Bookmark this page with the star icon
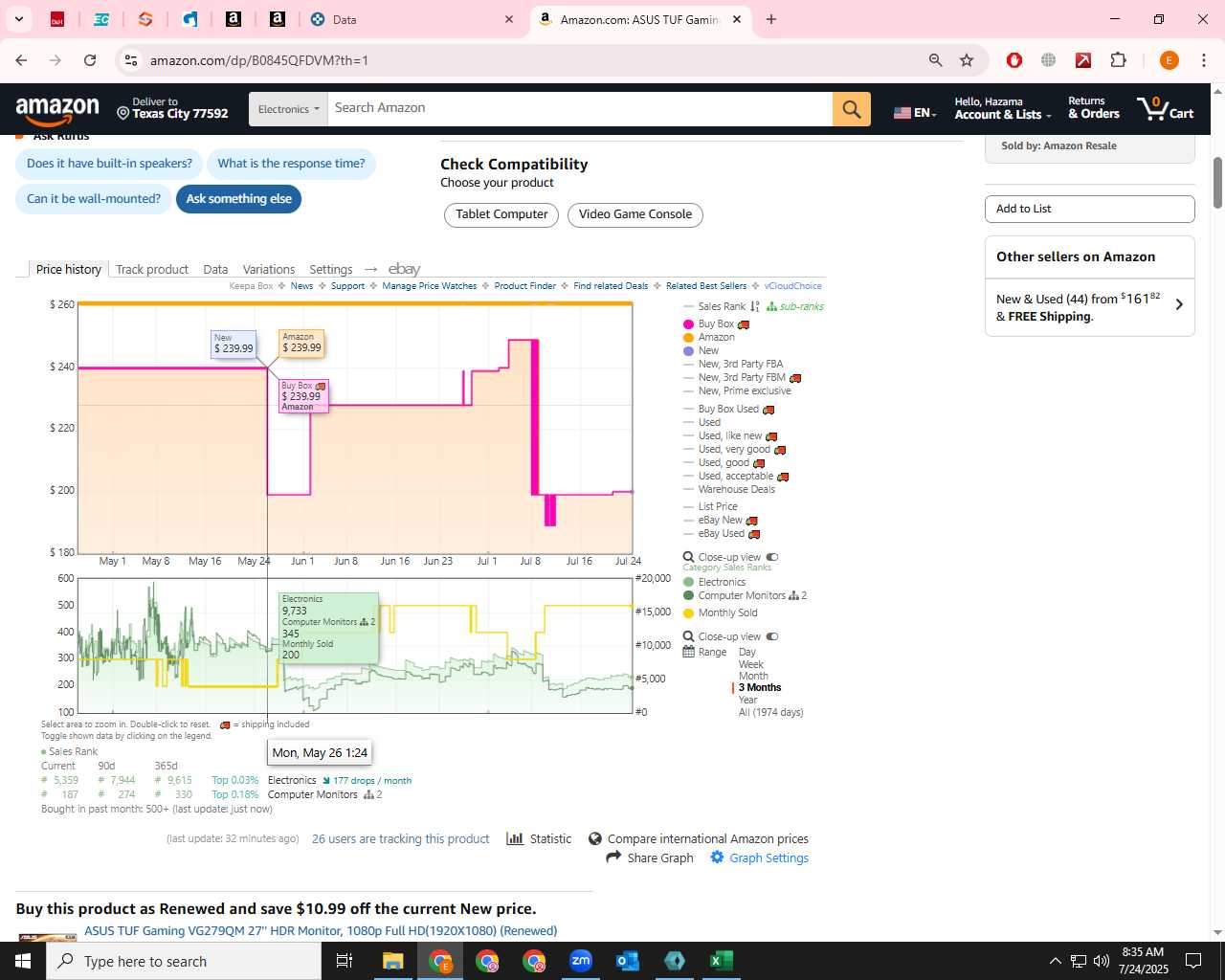 point(967,60)
